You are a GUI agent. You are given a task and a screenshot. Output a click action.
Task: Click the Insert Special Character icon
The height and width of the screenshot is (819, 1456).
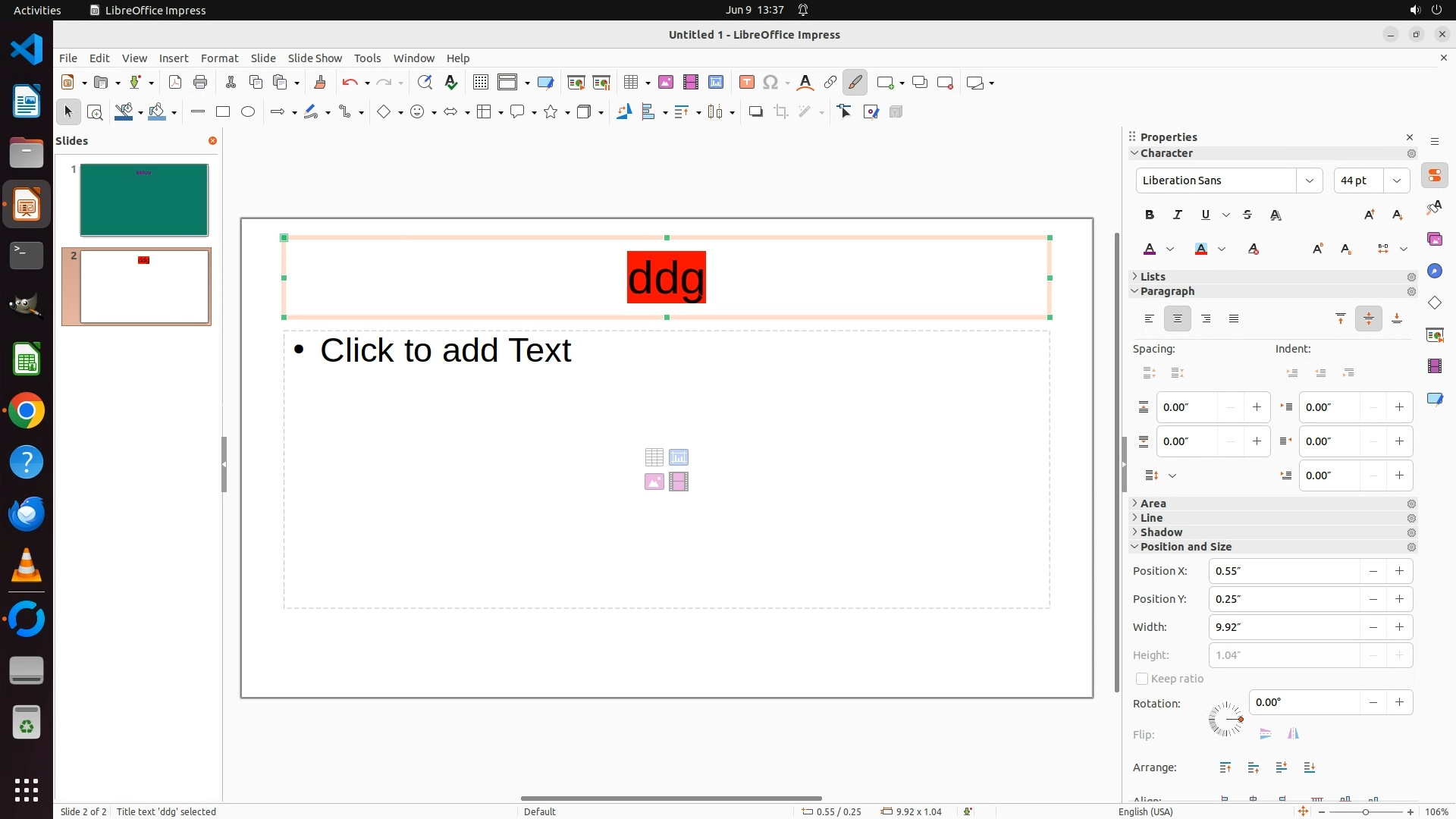tap(770, 83)
